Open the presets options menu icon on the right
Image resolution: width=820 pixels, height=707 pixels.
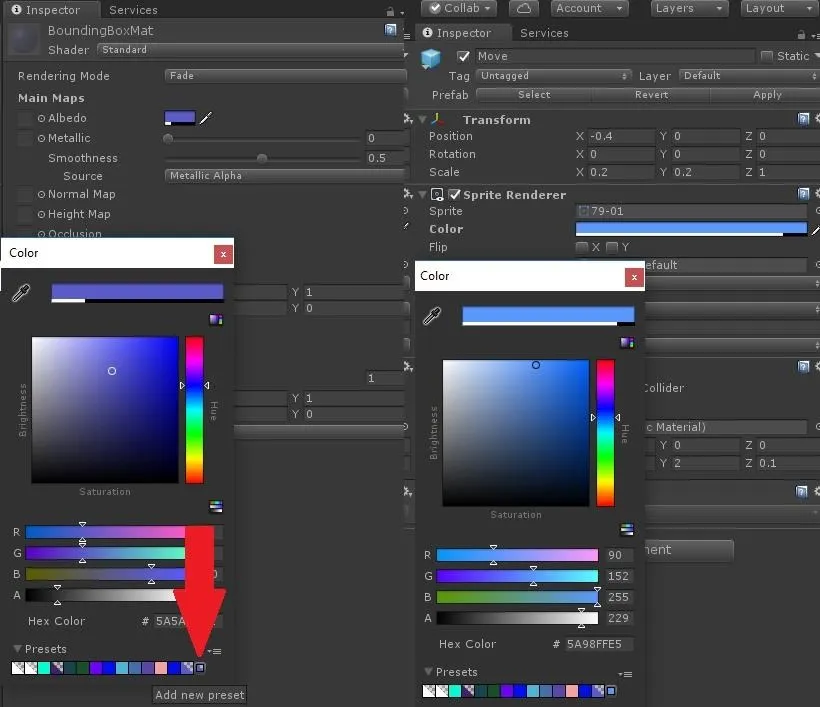[x=625, y=675]
